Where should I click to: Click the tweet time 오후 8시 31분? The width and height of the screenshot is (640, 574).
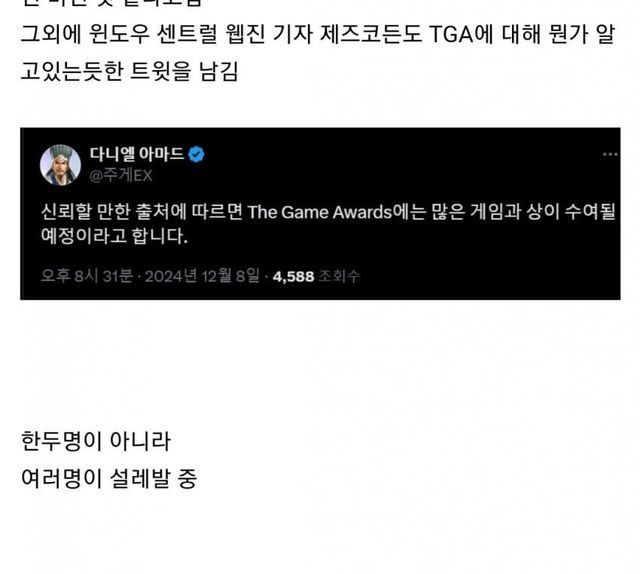87,276
